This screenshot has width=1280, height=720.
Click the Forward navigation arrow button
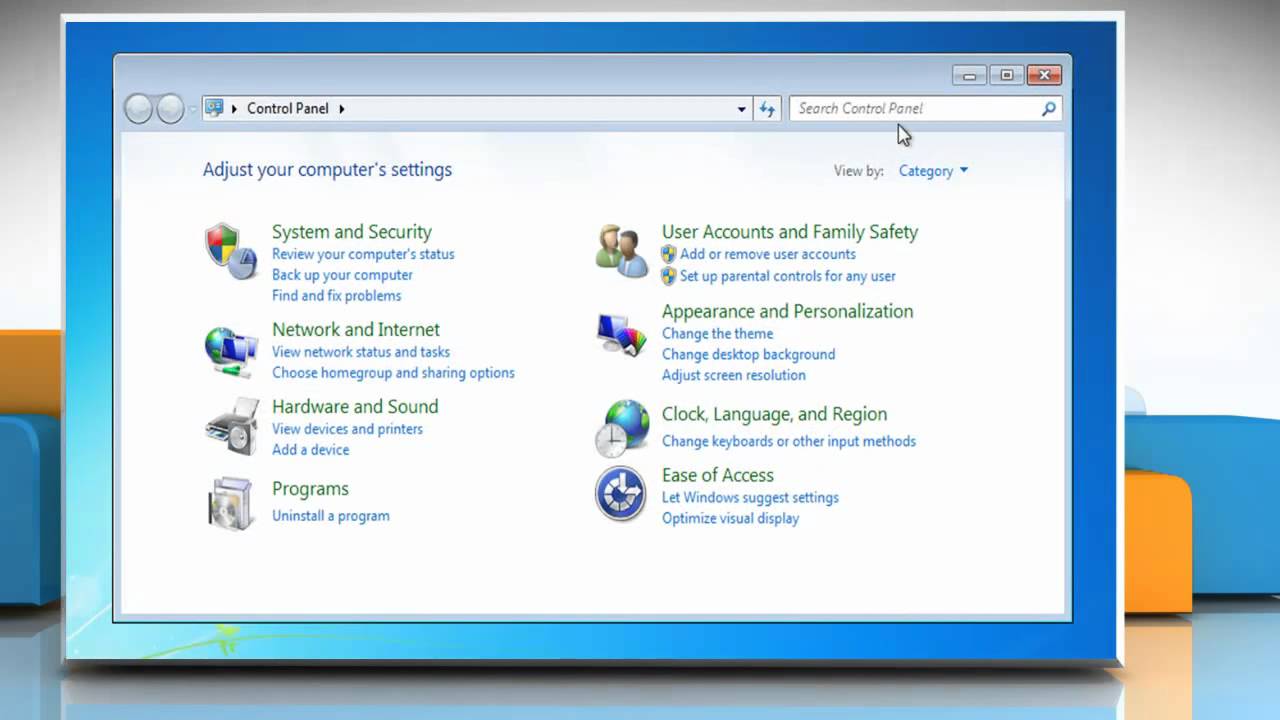171,109
